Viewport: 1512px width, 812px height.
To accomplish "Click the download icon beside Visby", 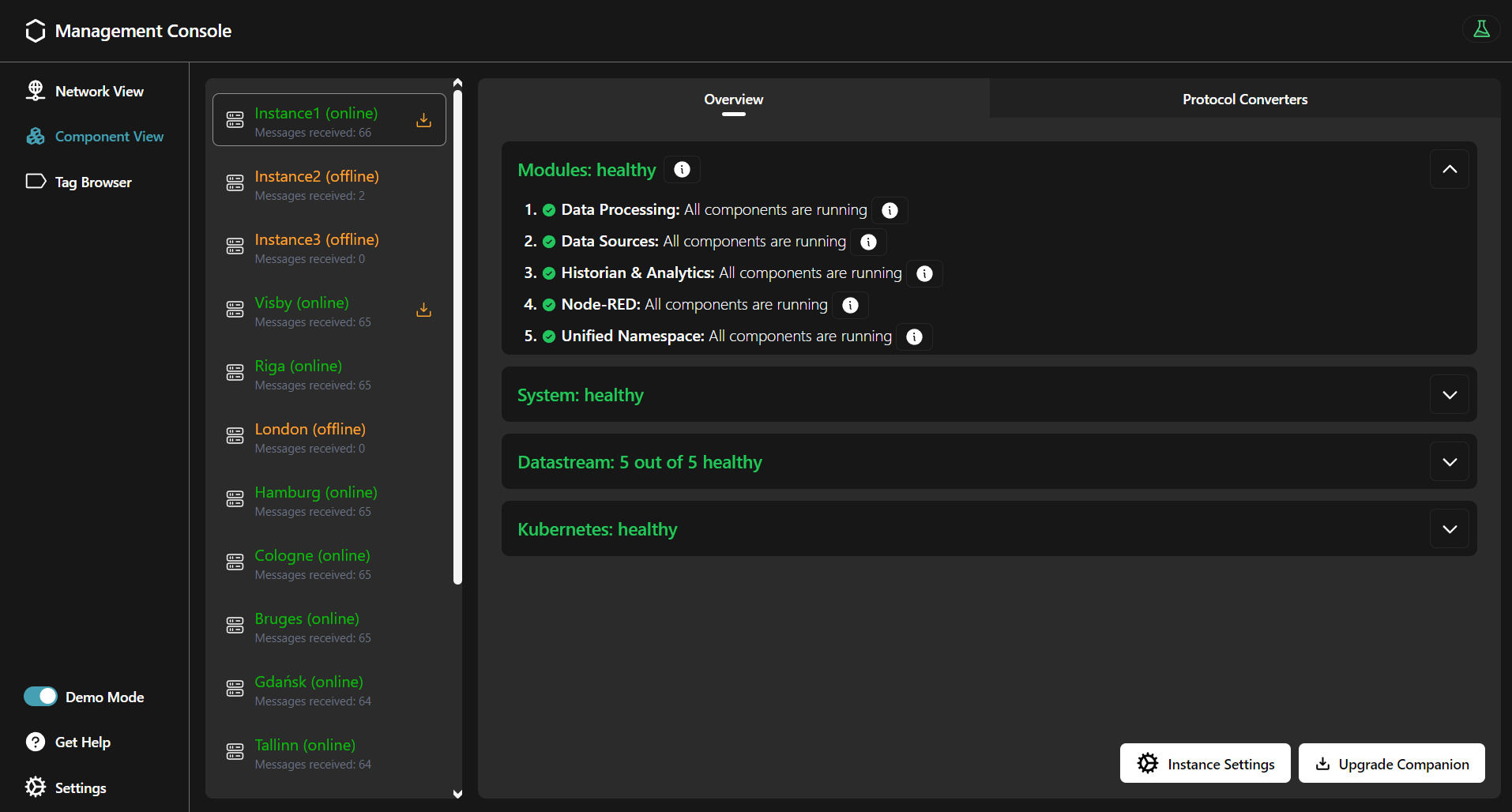I will 423,310.
